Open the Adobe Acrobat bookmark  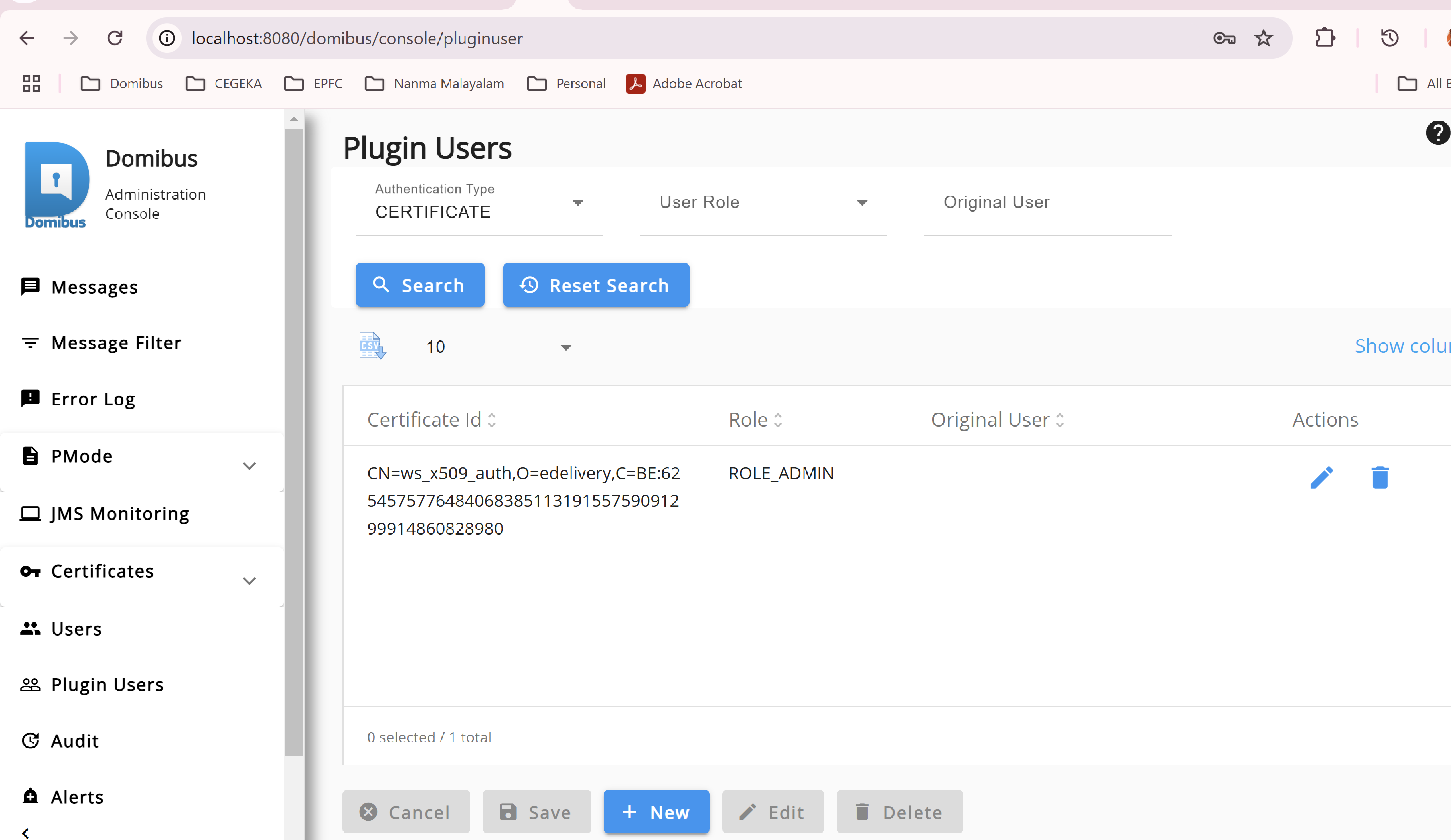[684, 84]
